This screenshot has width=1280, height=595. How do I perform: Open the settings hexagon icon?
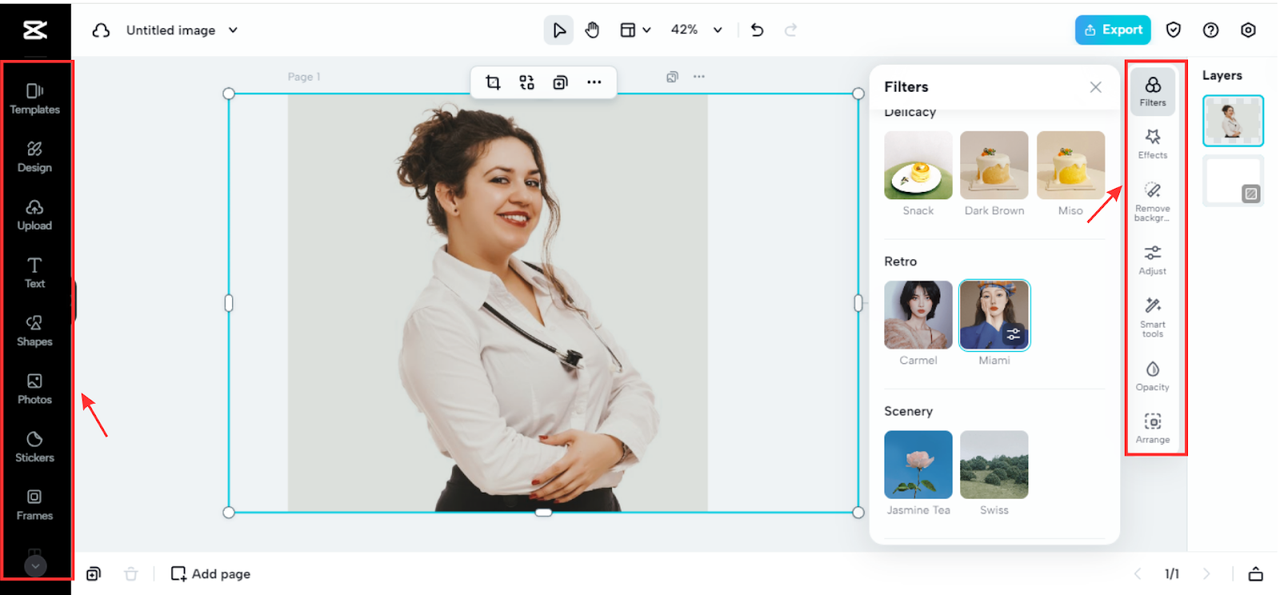(x=1248, y=30)
